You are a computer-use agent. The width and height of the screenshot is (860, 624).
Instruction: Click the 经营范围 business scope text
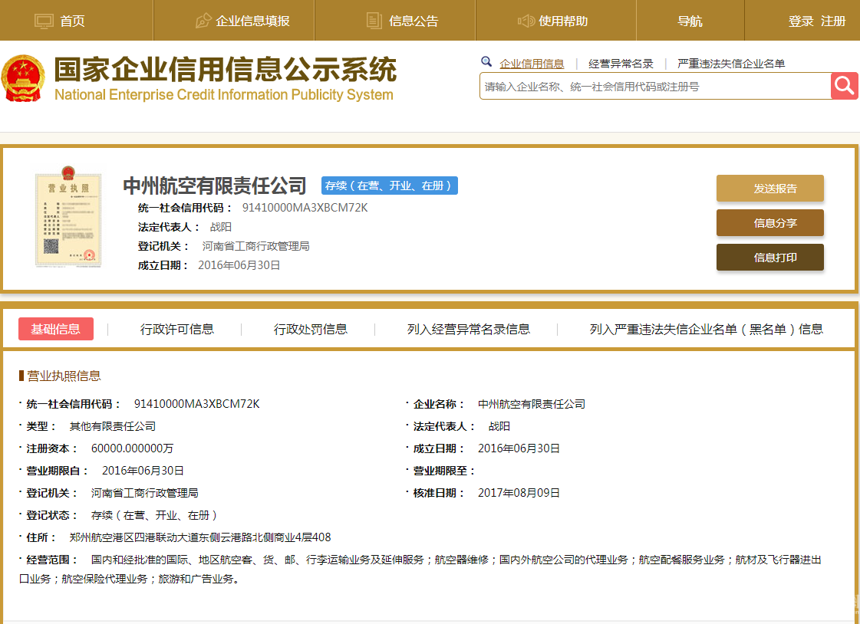click(x=421, y=569)
